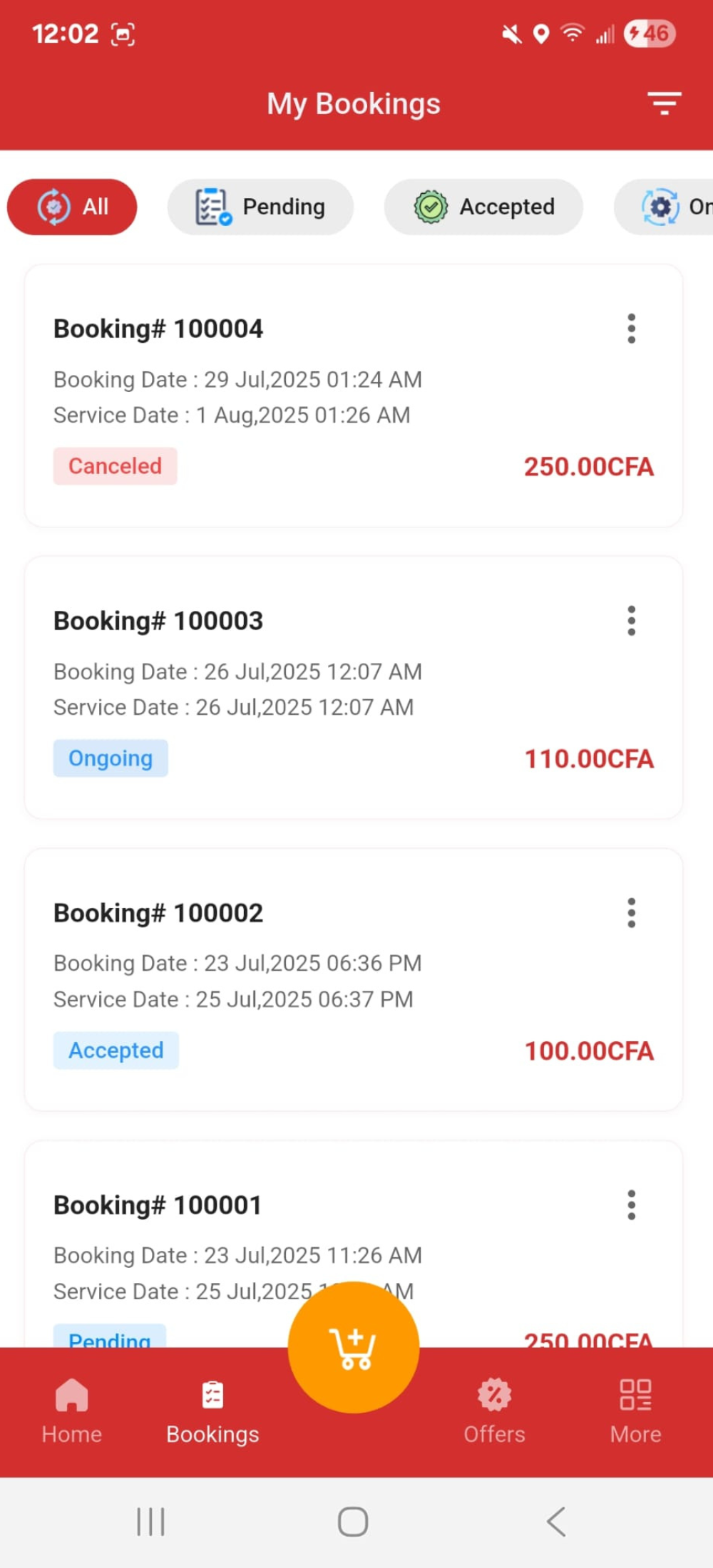This screenshot has height=1568, width=713.
Task: Open options menu for Booking# 100003
Action: tap(631, 621)
